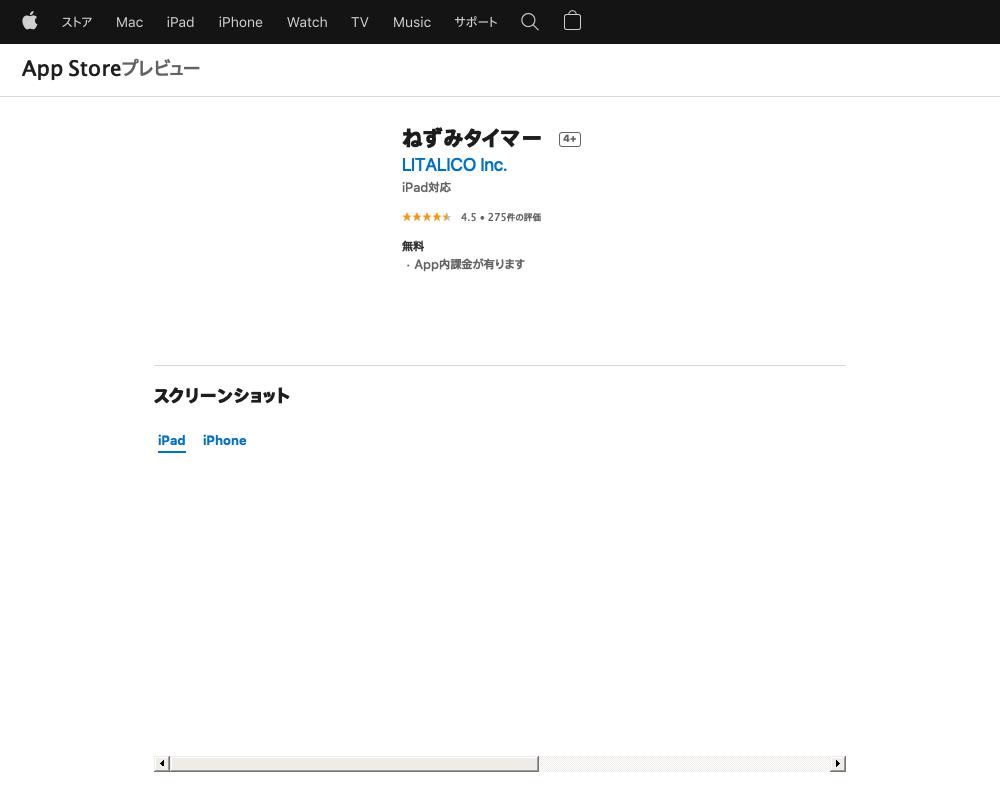
Task: Click the 4+ age rating badge
Action: pos(569,139)
